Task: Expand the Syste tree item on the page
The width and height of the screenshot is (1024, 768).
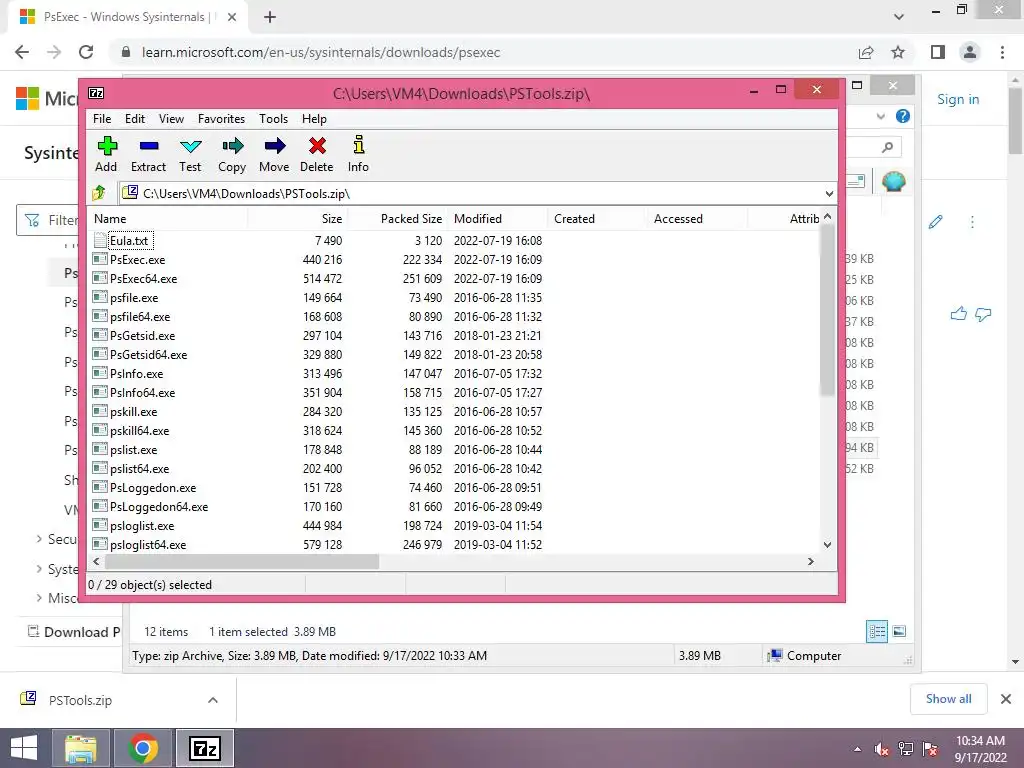Action: [x=39, y=569]
